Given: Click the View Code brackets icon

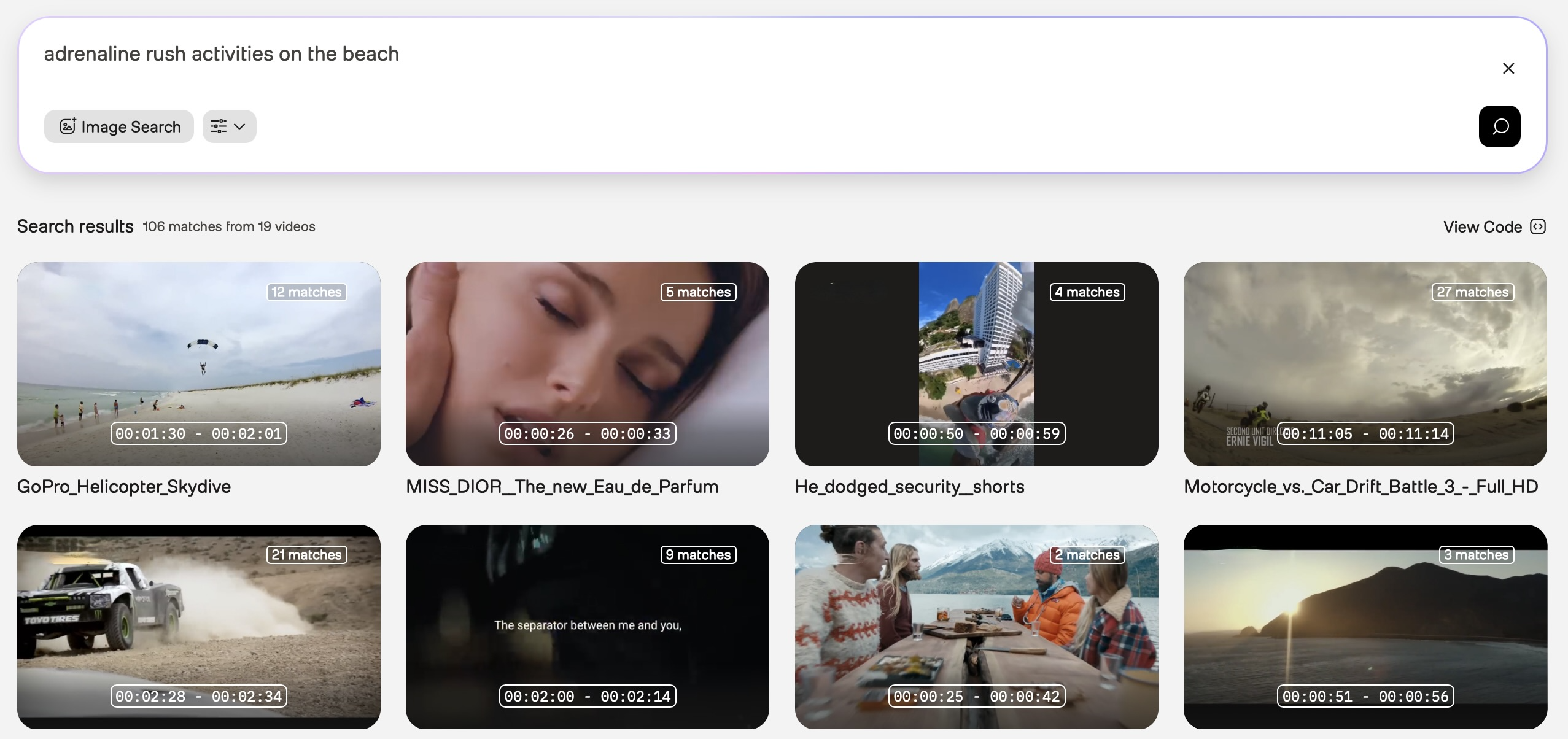Looking at the screenshot, I should [x=1538, y=226].
